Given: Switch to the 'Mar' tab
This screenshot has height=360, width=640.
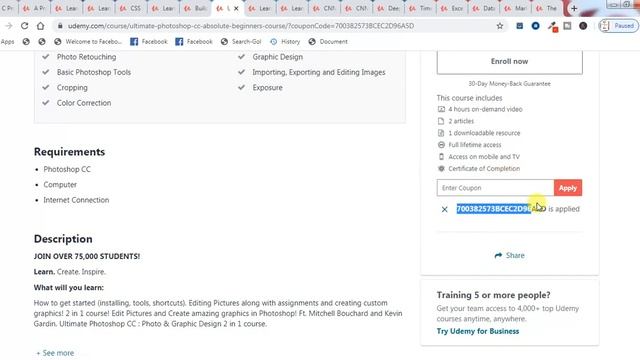Looking at the screenshot, I should click(517, 8).
